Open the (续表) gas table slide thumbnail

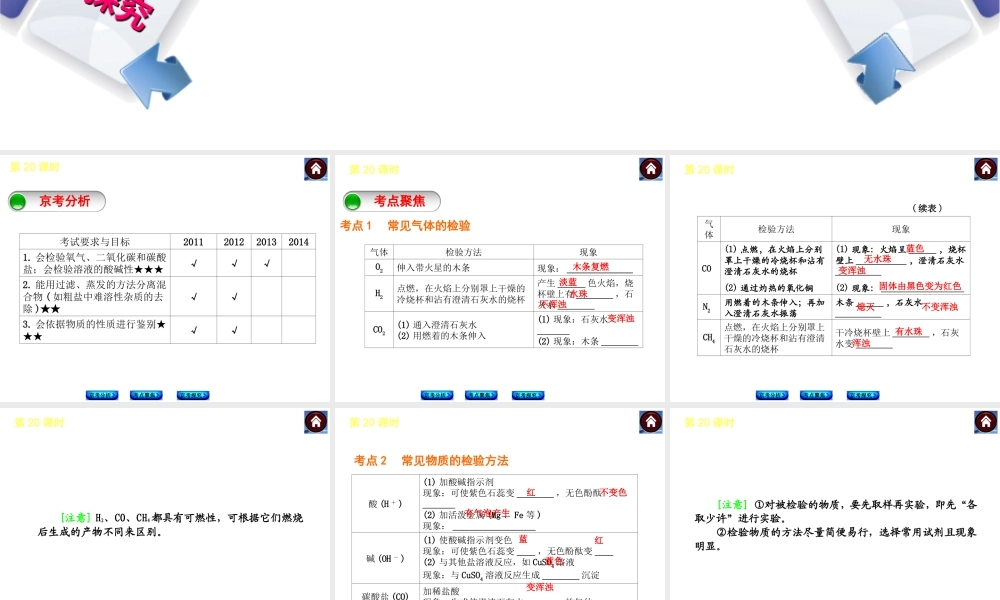(835, 278)
